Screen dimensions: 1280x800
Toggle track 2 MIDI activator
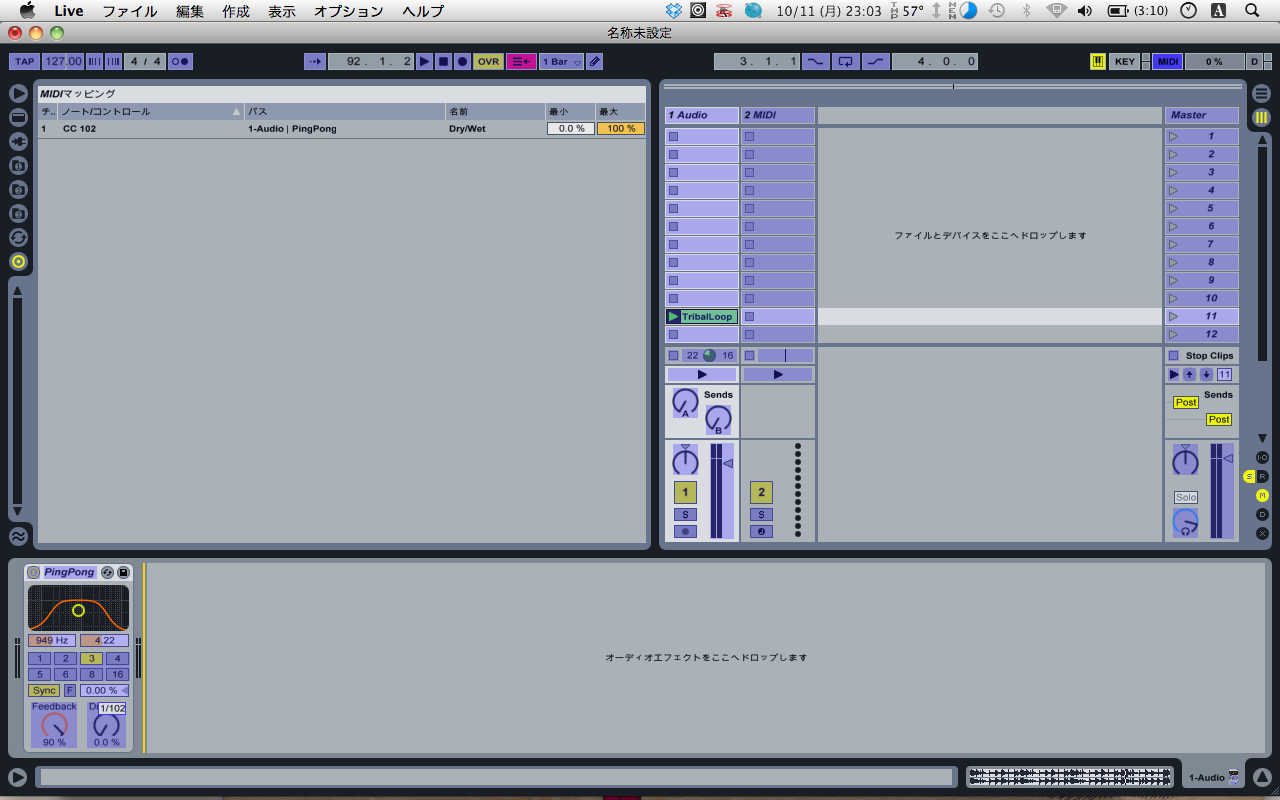click(x=761, y=492)
